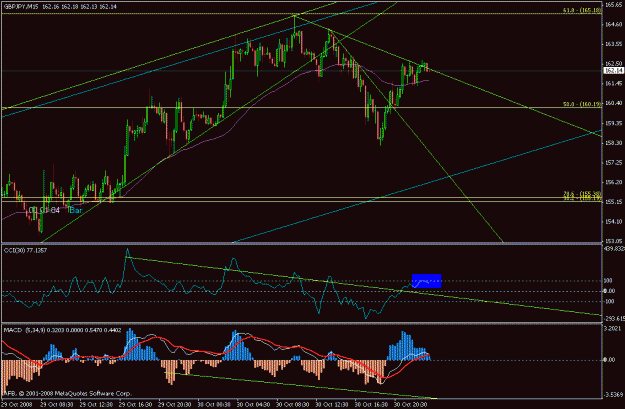Click price axis value 155.15
Screen dimensions: 625x409
[x=614, y=202]
